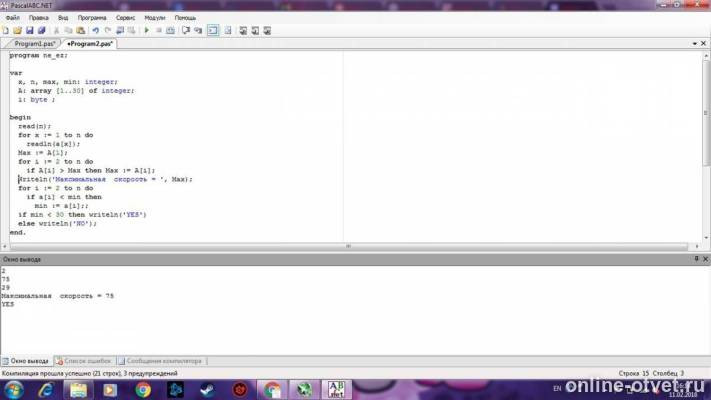
Task: Click the last toolbar icon on the right
Action: [x=267, y=30]
